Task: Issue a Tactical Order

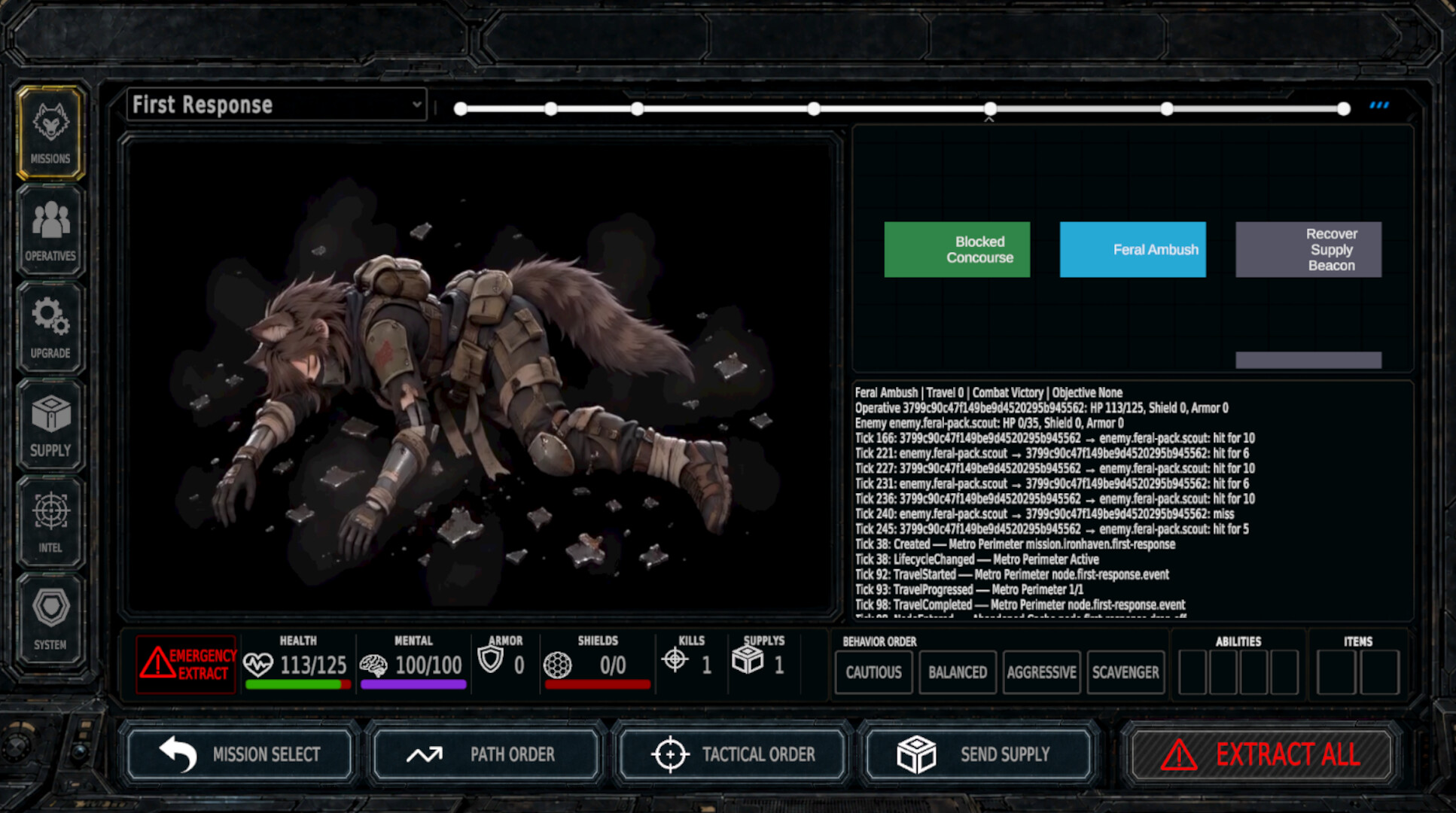Action: (x=733, y=754)
